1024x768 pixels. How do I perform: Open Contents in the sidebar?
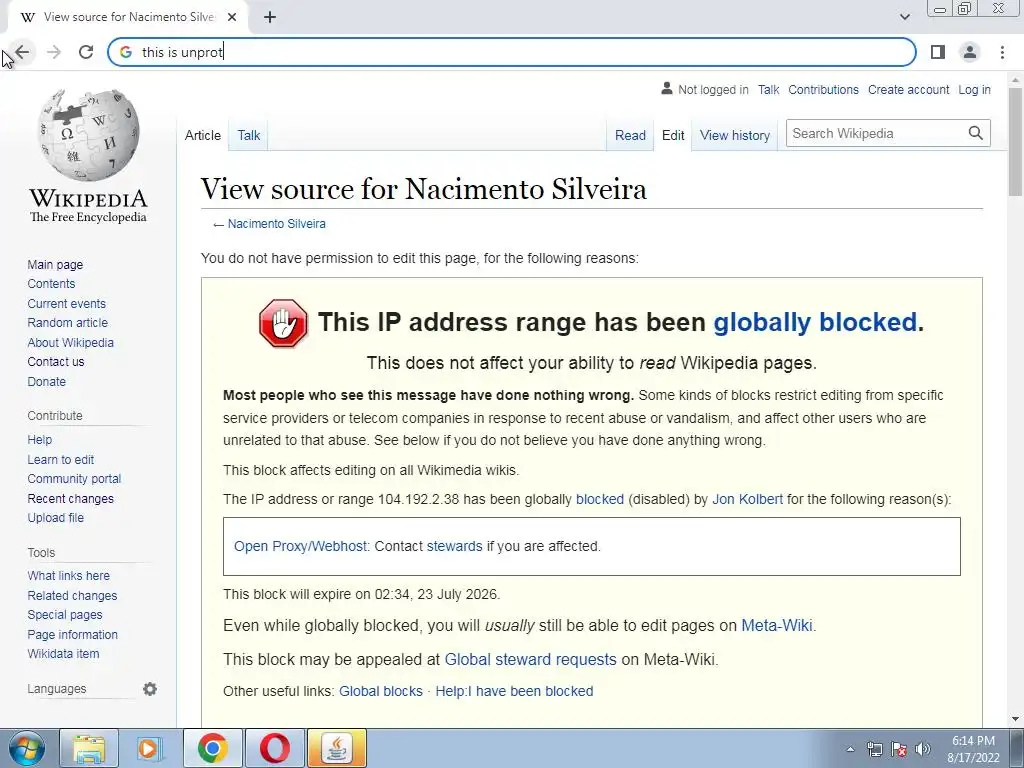[51, 283]
